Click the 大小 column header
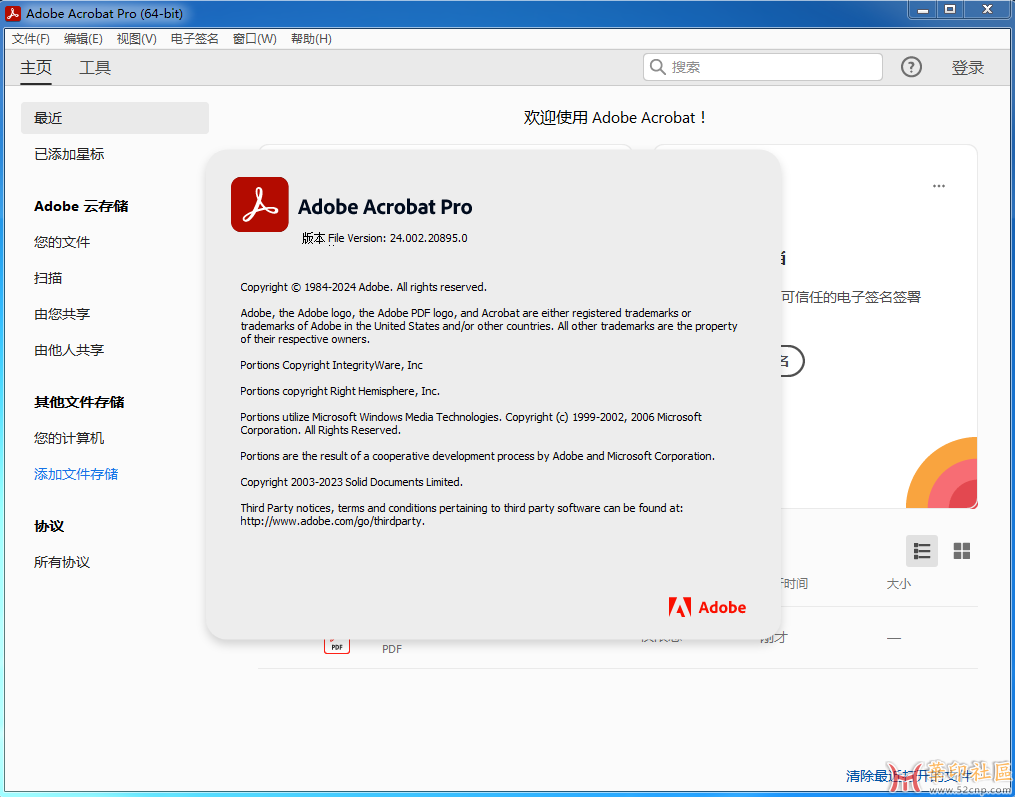Screen dimensions: 1015x797 pyautogui.click(x=898, y=584)
